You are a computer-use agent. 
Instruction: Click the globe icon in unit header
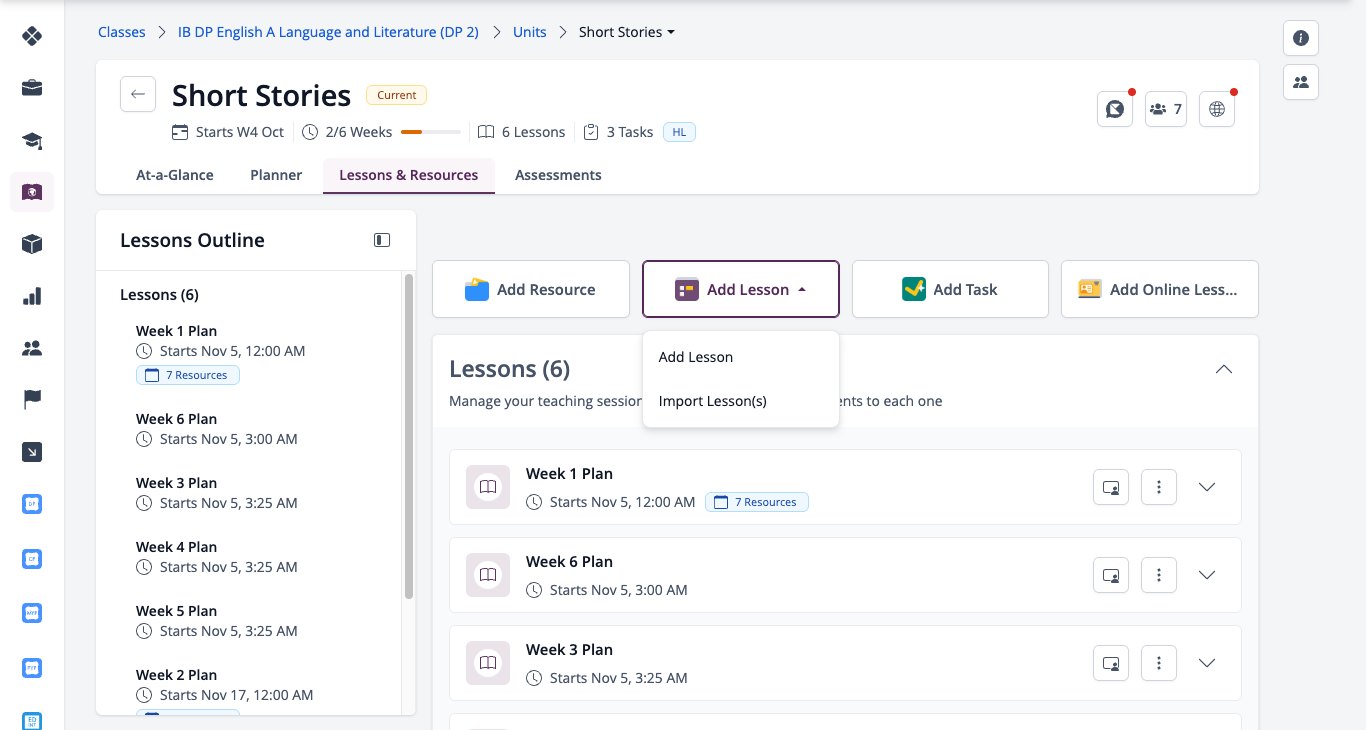(1217, 109)
